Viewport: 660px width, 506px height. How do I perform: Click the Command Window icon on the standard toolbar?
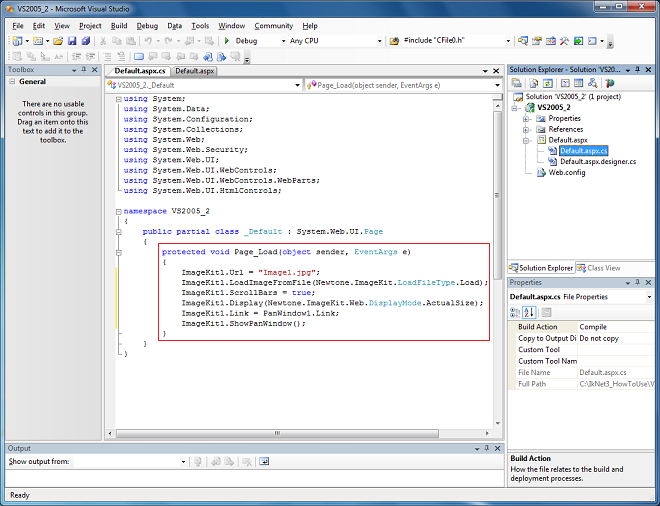click(592, 41)
